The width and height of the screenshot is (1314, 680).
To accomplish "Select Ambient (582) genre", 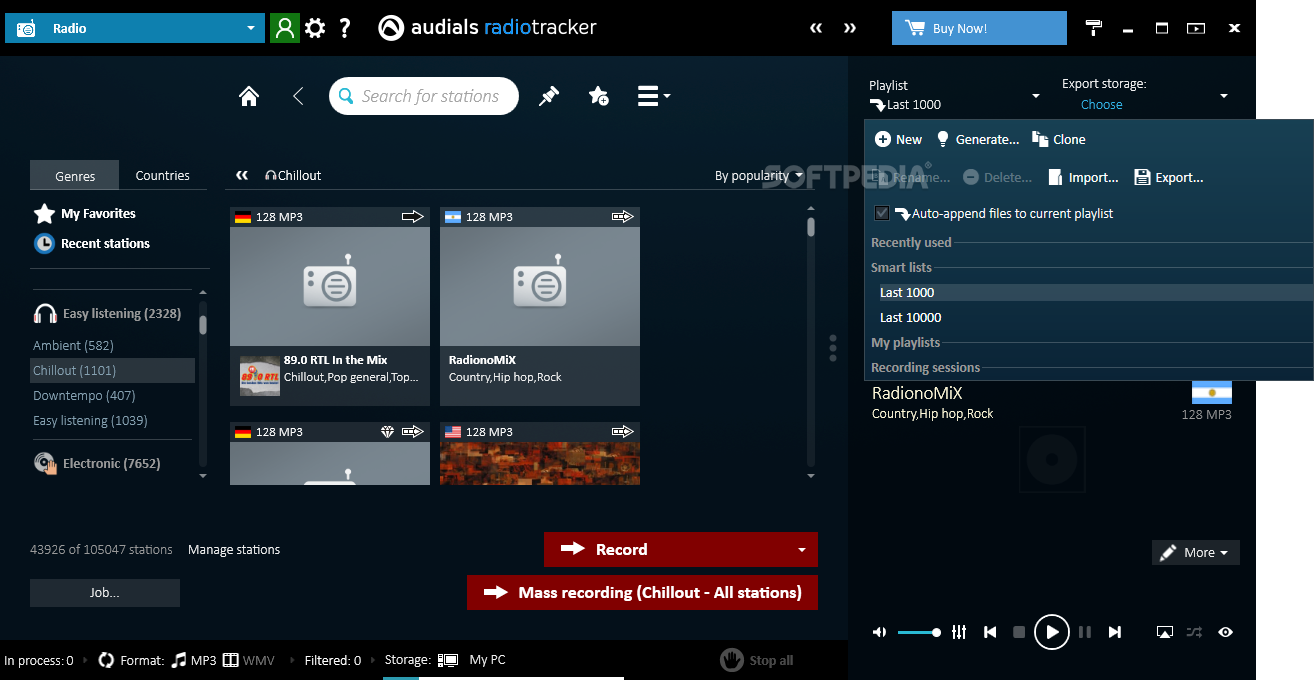I will click(73, 345).
